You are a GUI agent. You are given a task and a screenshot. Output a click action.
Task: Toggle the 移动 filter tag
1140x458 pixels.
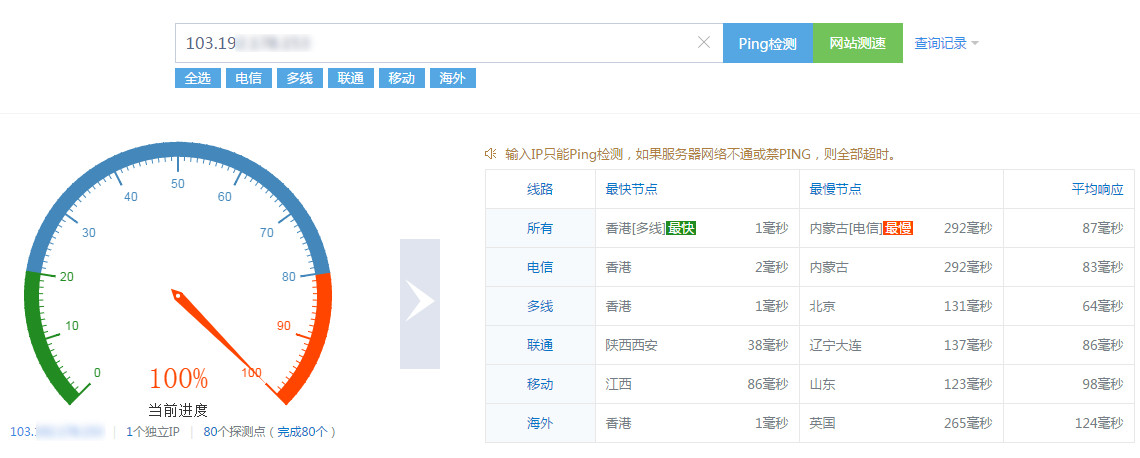401,78
